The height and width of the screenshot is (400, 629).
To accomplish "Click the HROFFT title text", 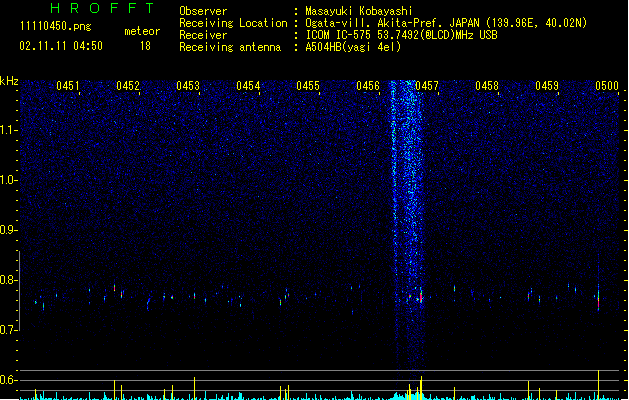I will 103,8.
